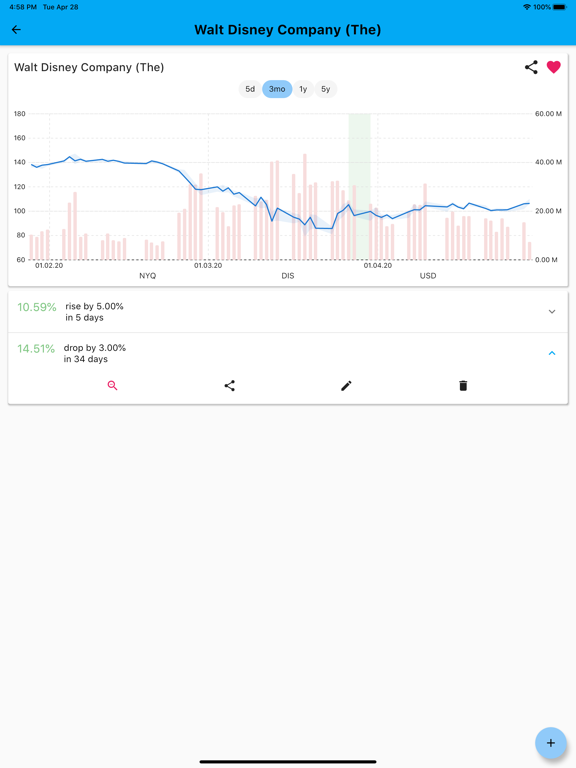The image size is (576, 768).
Task: Tap the card title Walt Disney Company
Action: tap(89, 67)
